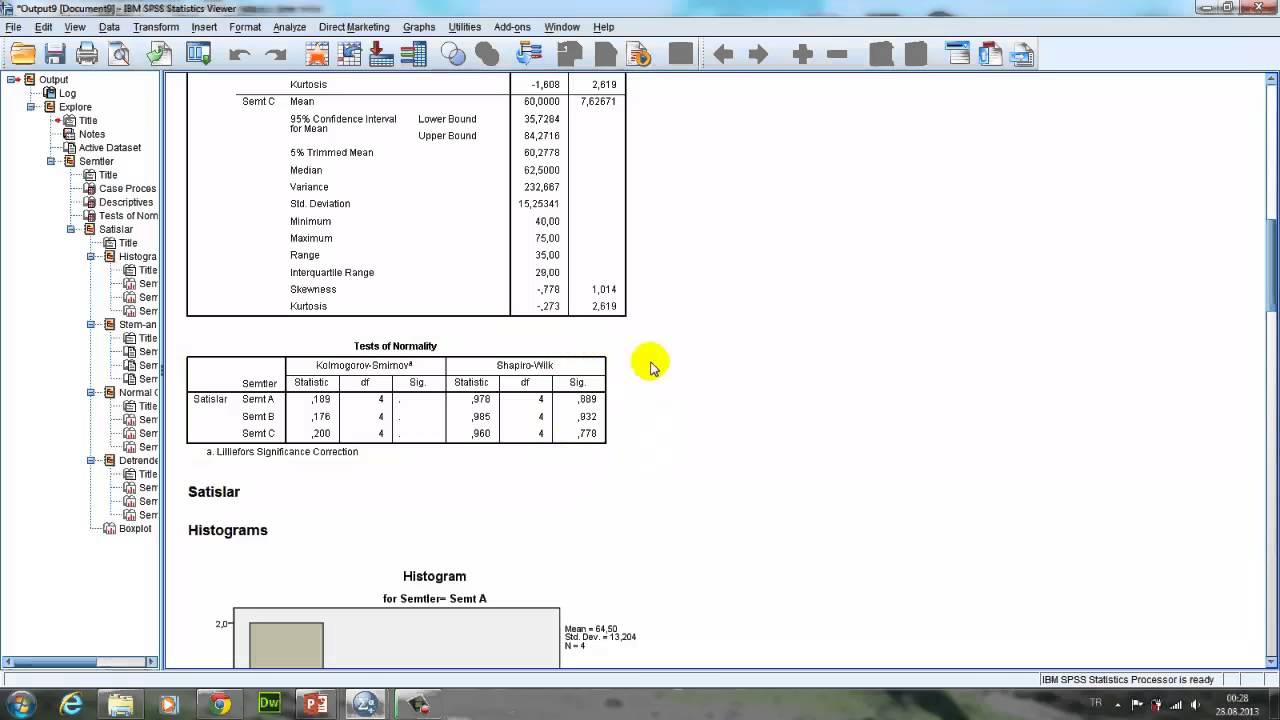The height and width of the screenshot is (720, 1280).
Task: Click the Variables info toolbar icon
Action: [x=413, y=54]
